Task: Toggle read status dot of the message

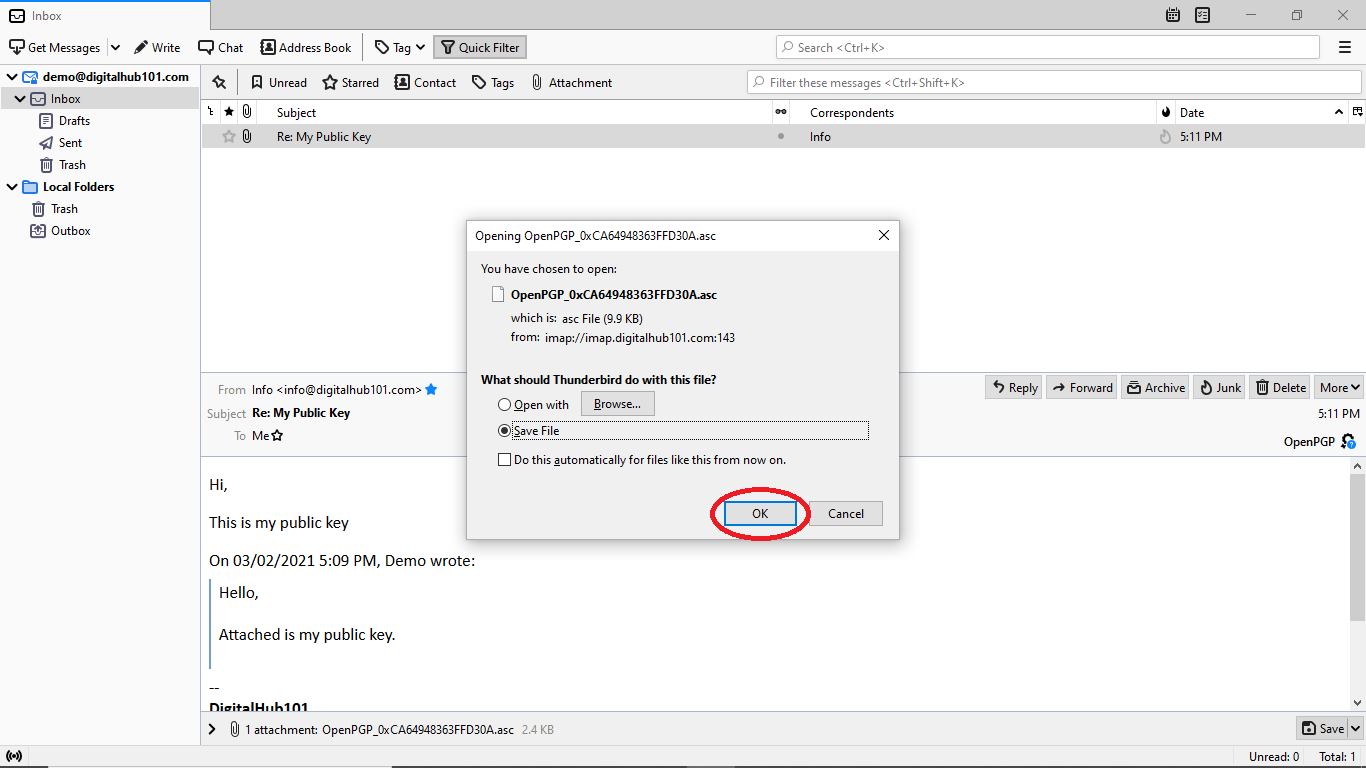Action: tap(781, 137)
